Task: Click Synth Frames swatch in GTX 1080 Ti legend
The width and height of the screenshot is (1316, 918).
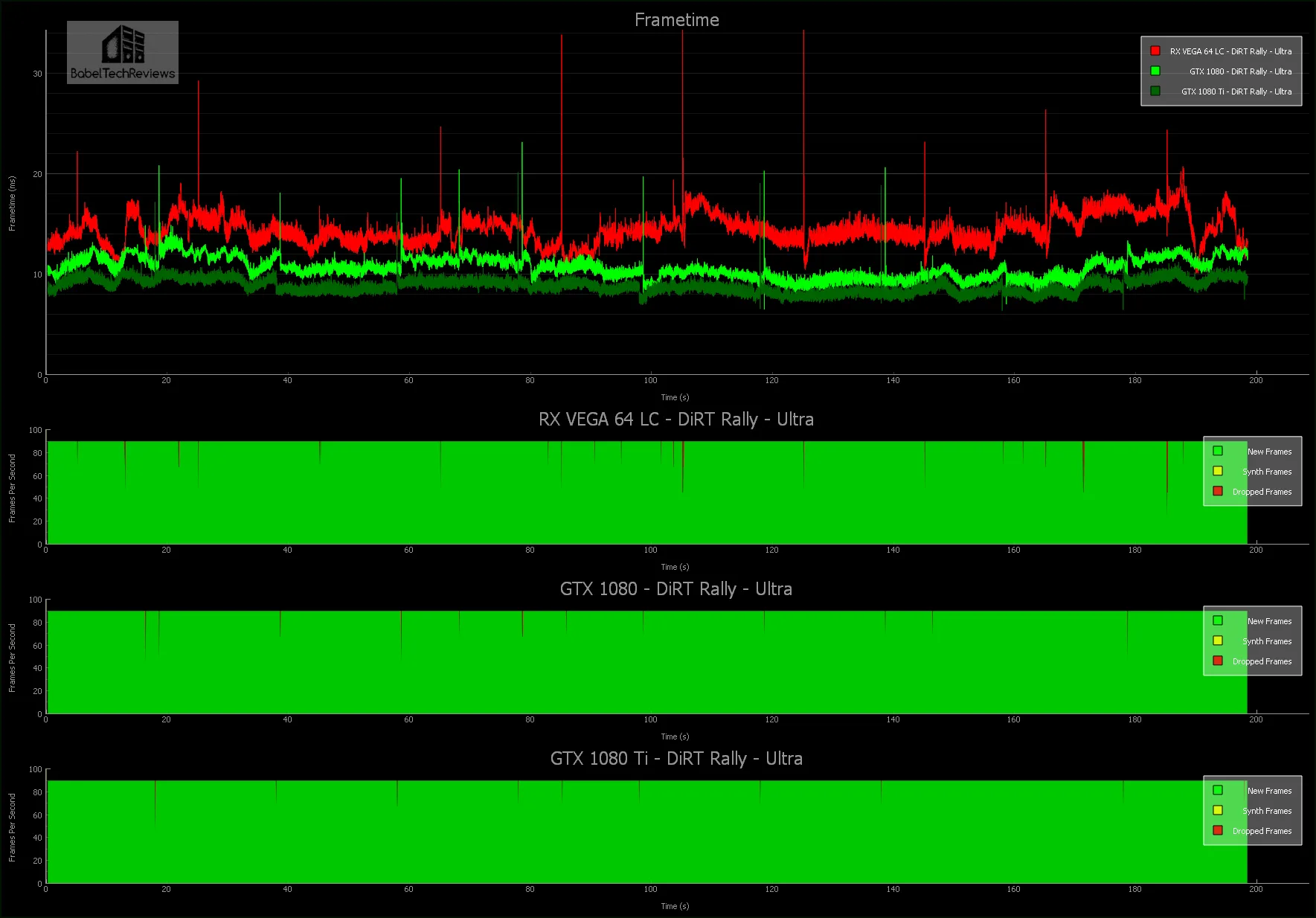Action: [x=1218, y=810]
